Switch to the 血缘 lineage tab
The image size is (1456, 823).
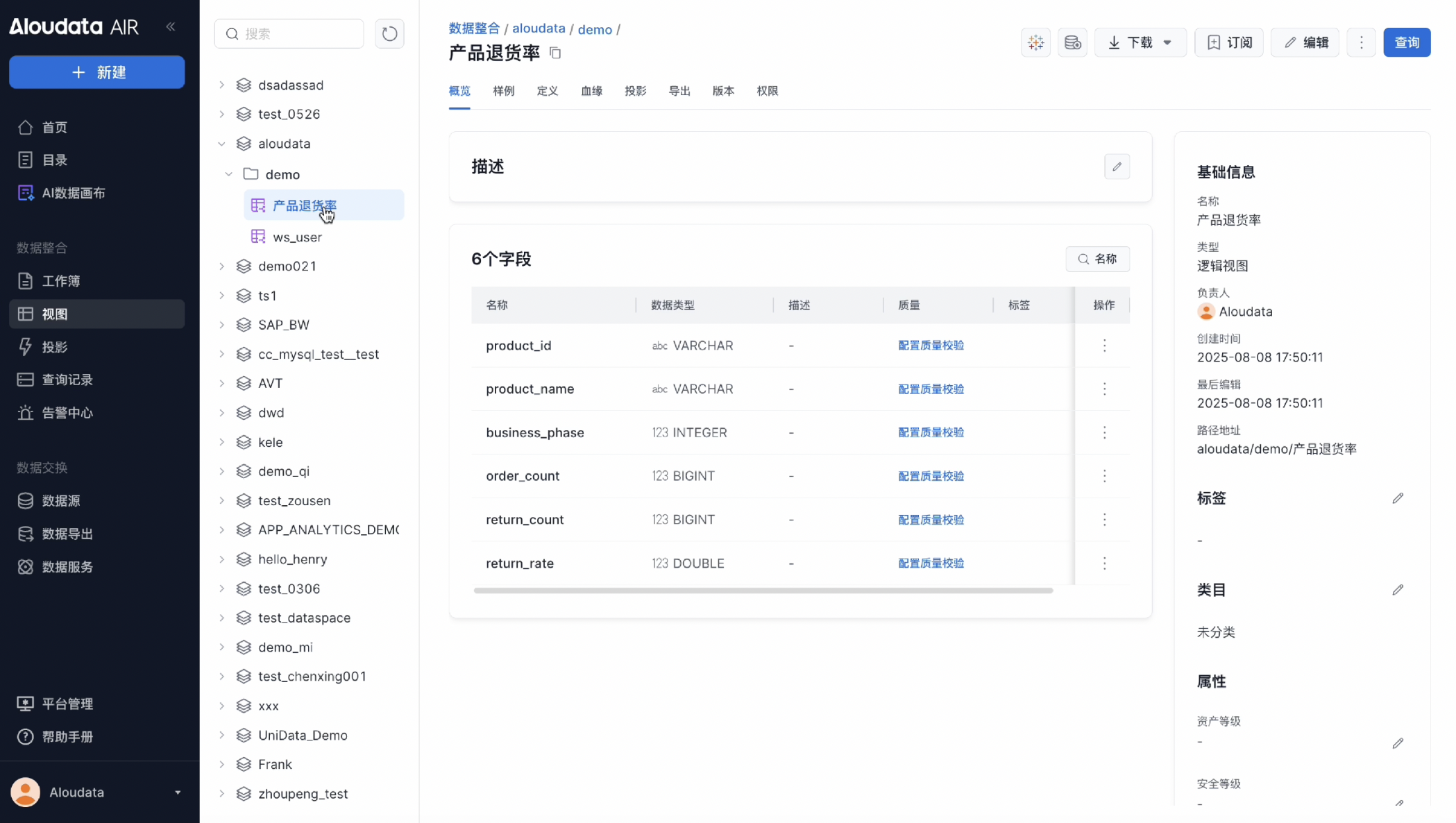click(x=591, y=91)
